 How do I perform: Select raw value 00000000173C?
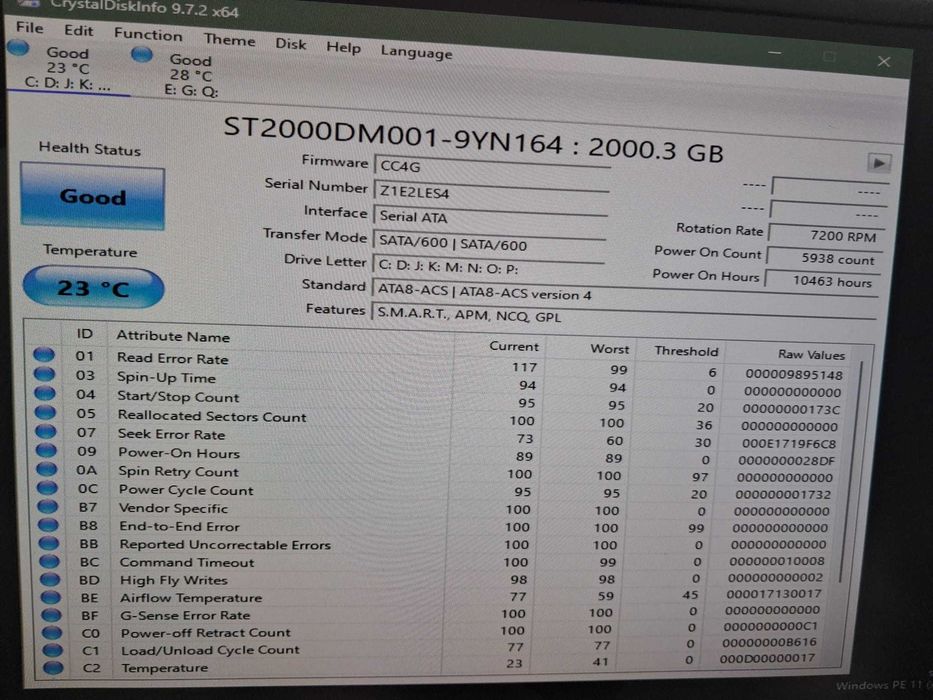tap(791, 409)
